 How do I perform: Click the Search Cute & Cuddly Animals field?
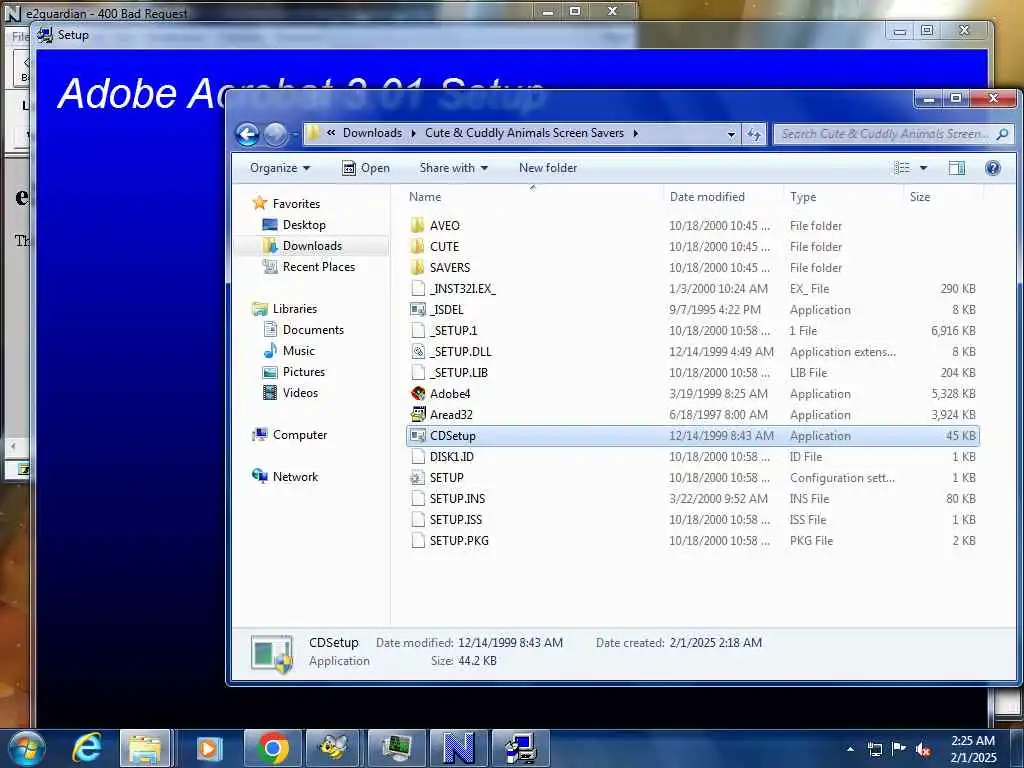[x=892, y=134]
